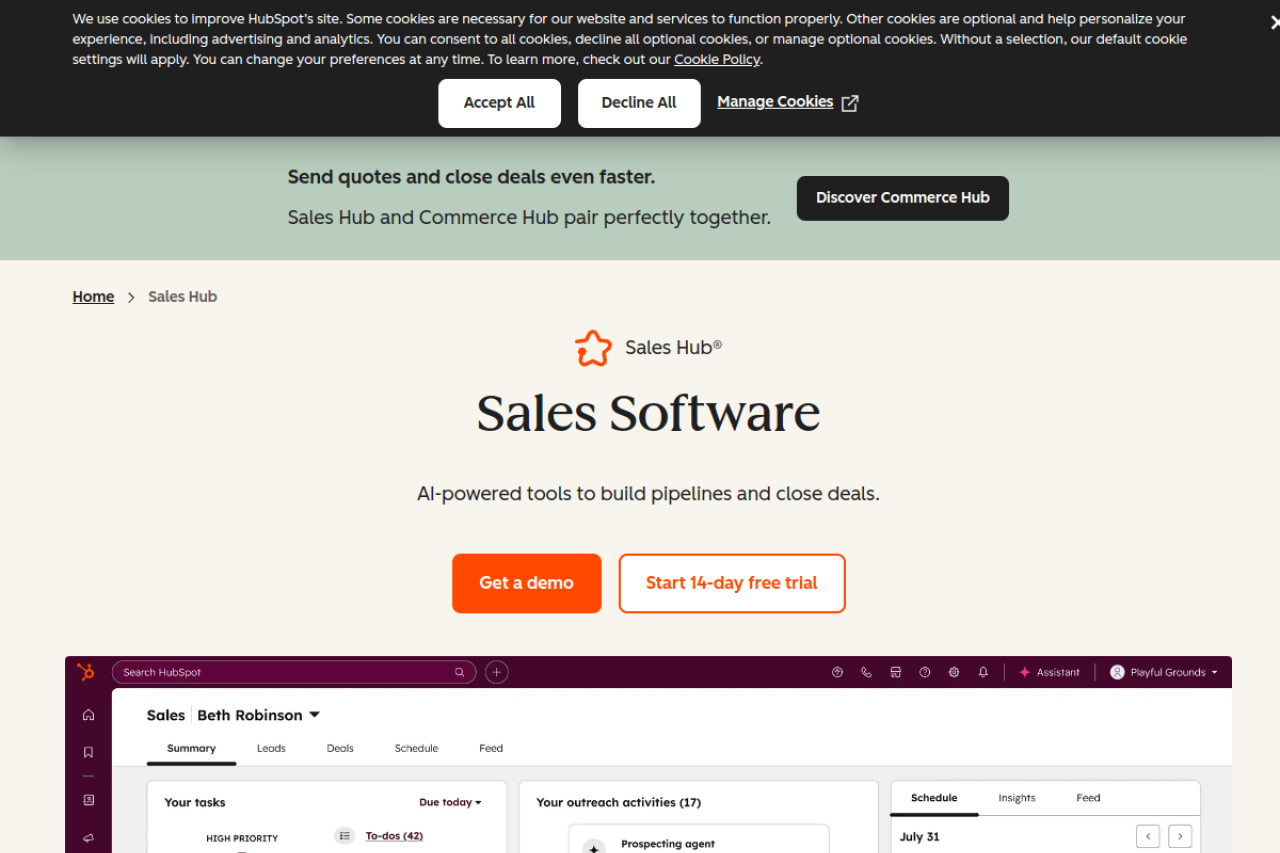
Task: Select the Feed tab in right panel
Action: (x=1088, y=798)
